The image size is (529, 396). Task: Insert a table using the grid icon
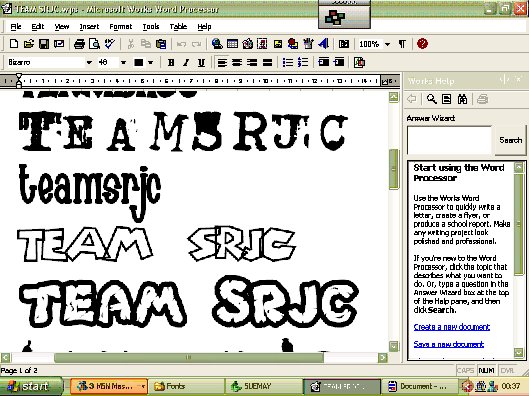coord(232,44)
